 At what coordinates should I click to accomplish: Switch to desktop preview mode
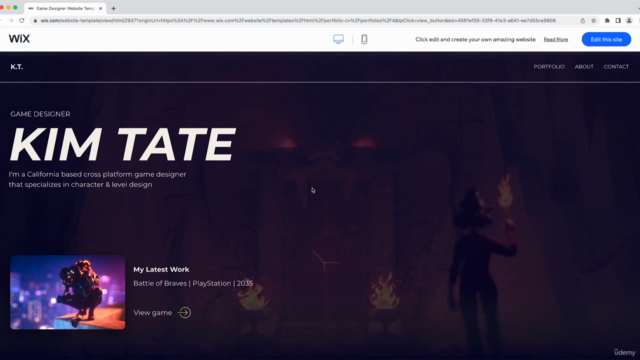coord(338,39)
